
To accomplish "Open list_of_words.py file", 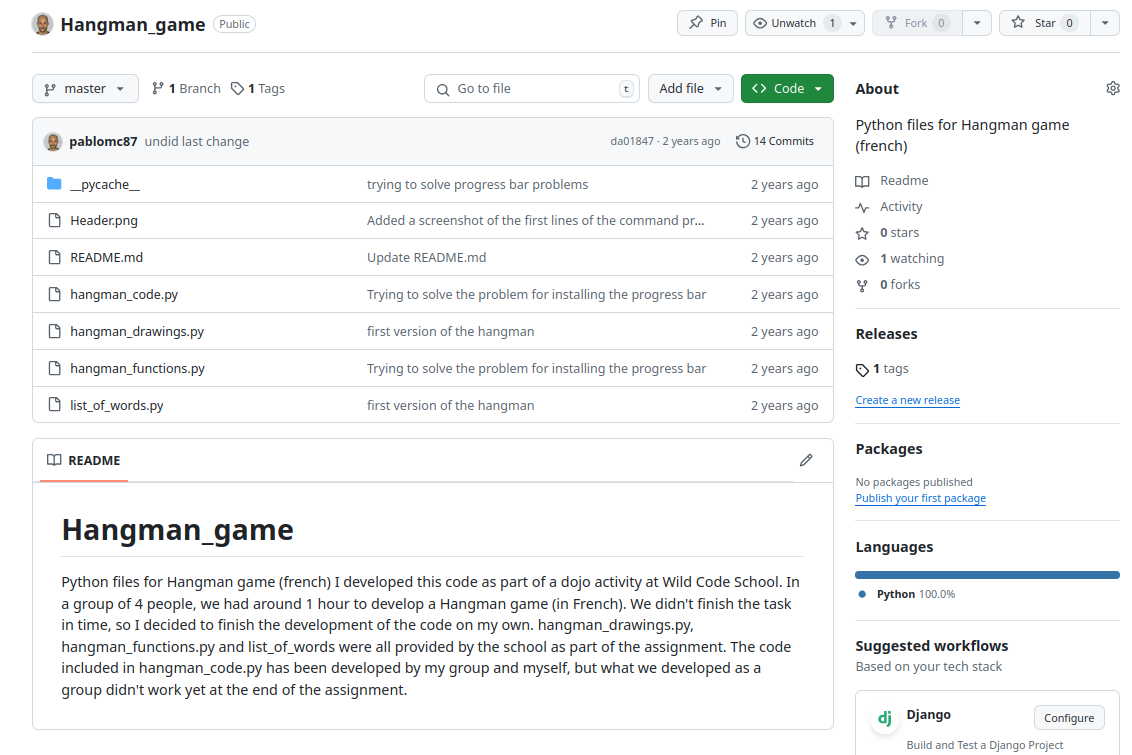I will (x=117, y=406).
